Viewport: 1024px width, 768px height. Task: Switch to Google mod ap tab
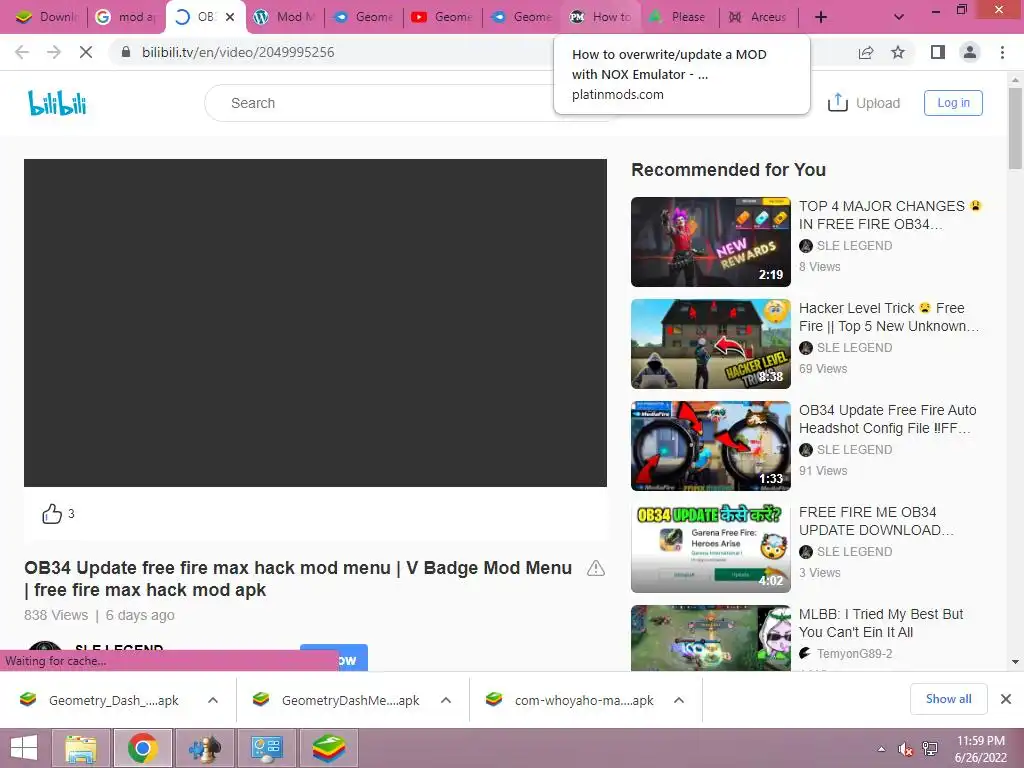(x=125, y=17)
